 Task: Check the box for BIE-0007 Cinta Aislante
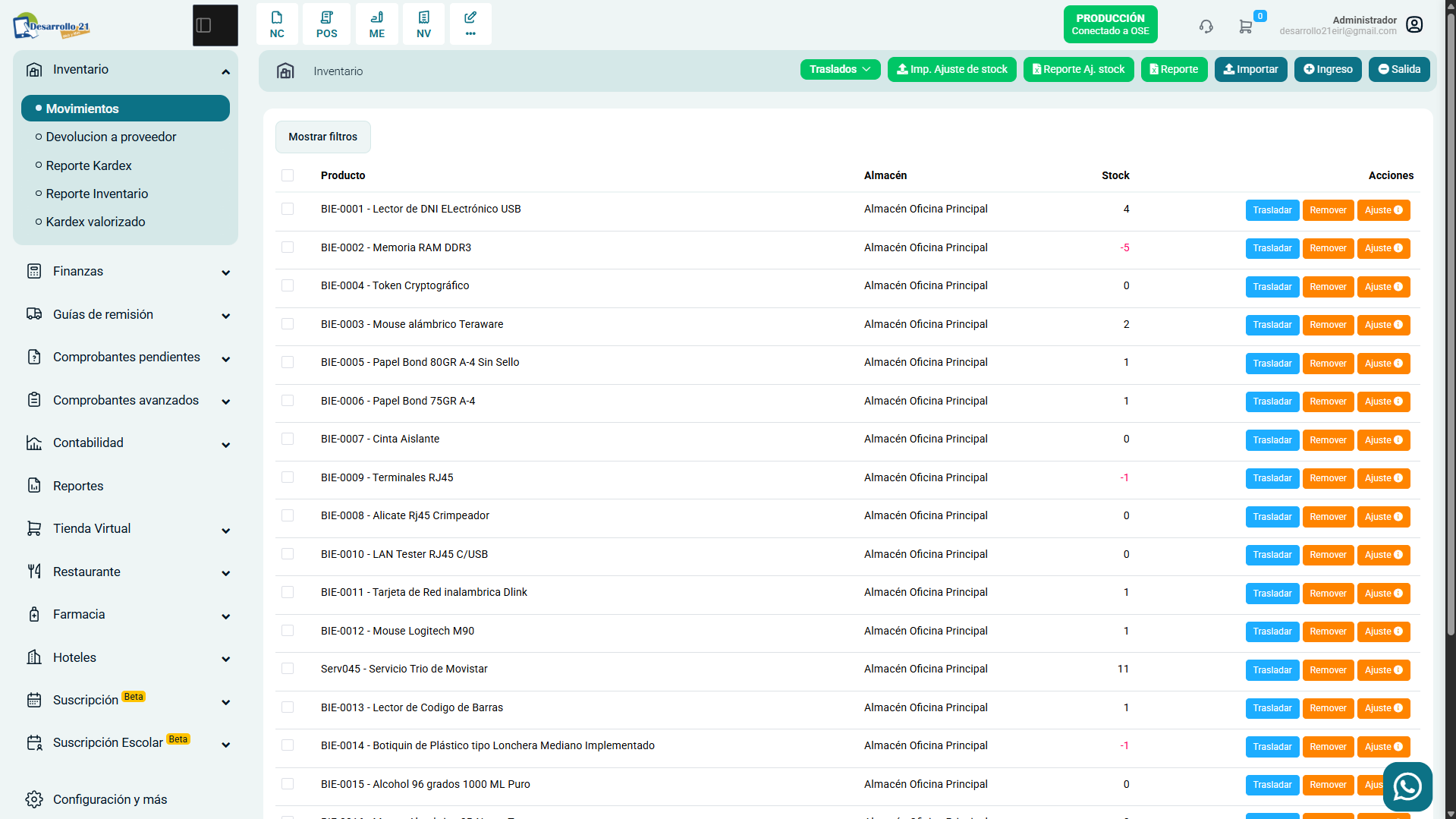tap(288, 439)
